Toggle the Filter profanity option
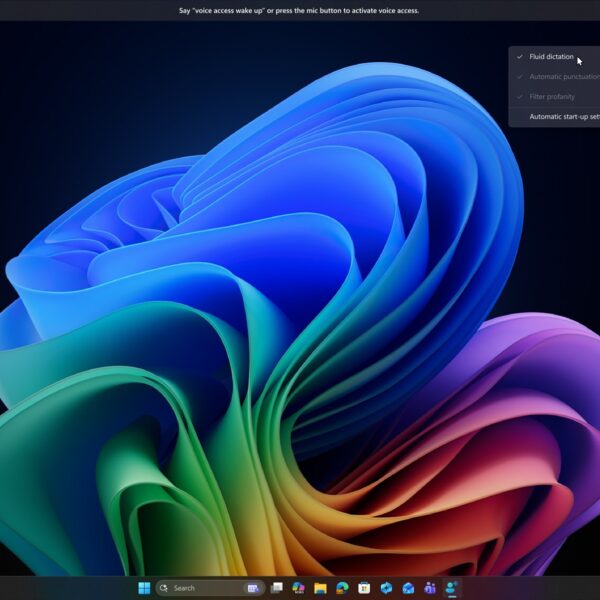This screenshot has height=600, width=600. point(552,97)
